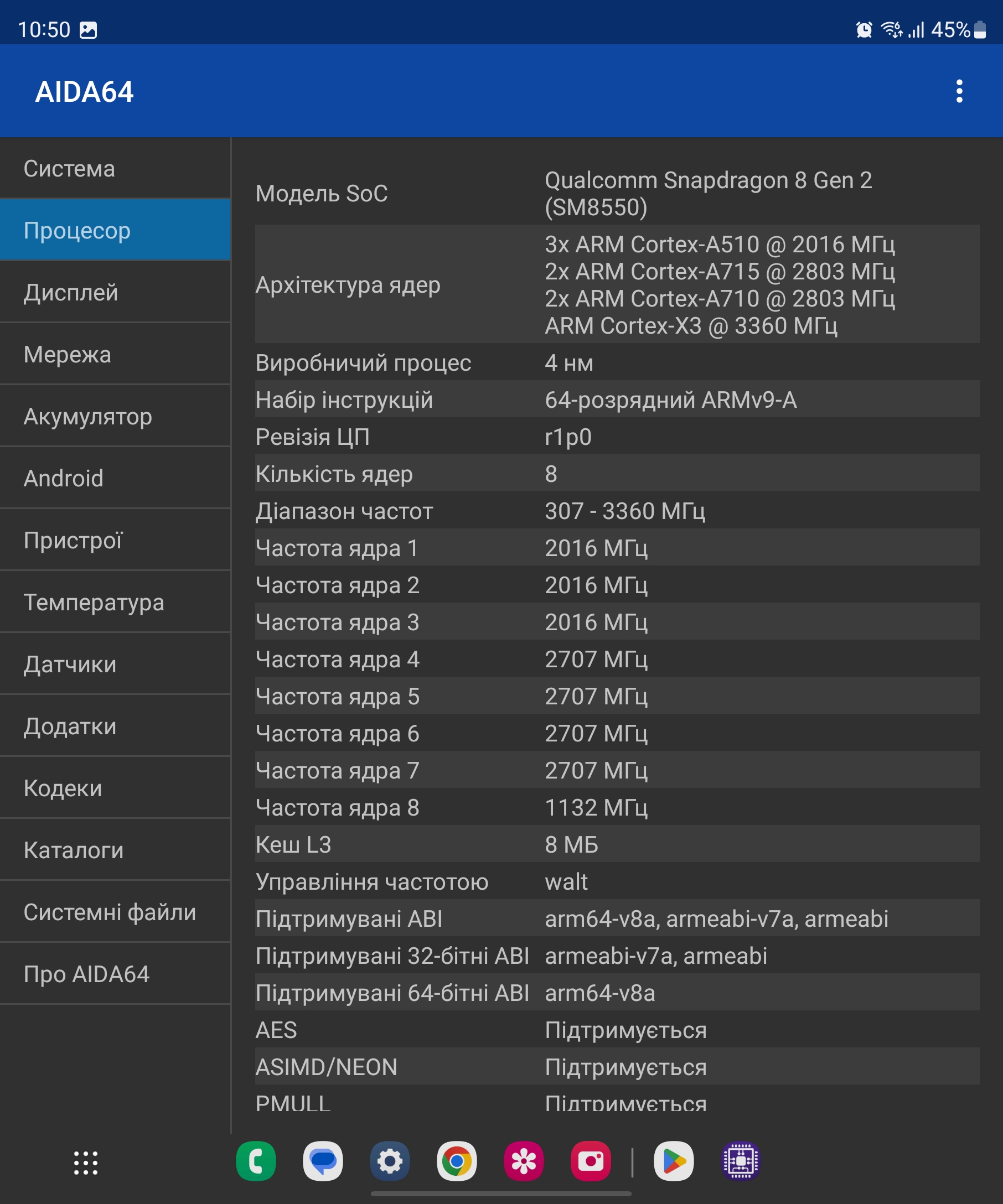Open Settings gear icon in the taskbar
This screenshot has height=1204, width=1003.
[x=390, y=1161]
